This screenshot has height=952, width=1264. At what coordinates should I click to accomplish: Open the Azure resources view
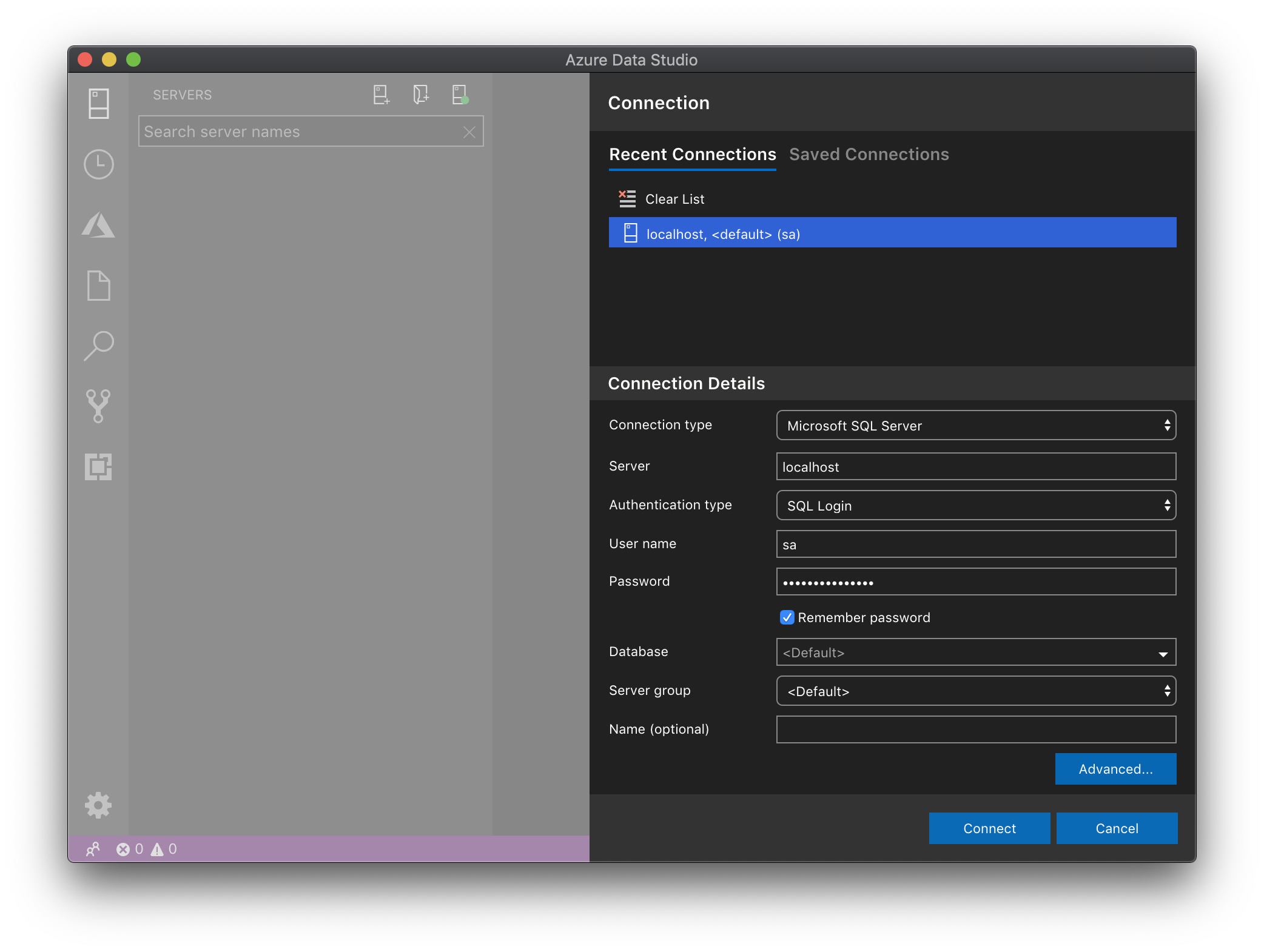click(98, 225)
